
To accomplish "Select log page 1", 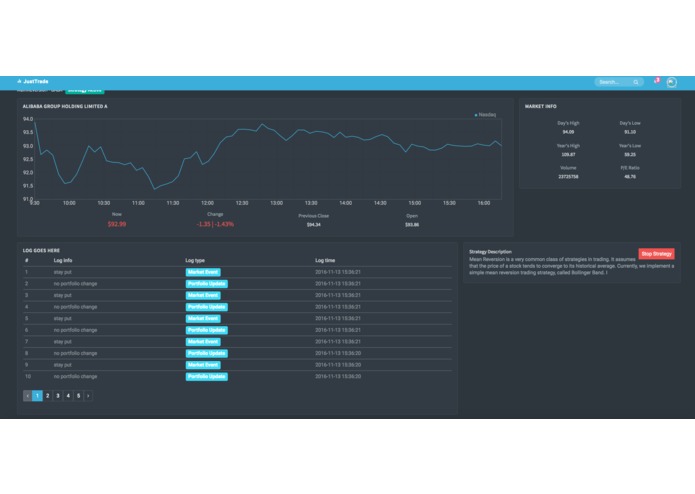I will [x=38, y=396].
